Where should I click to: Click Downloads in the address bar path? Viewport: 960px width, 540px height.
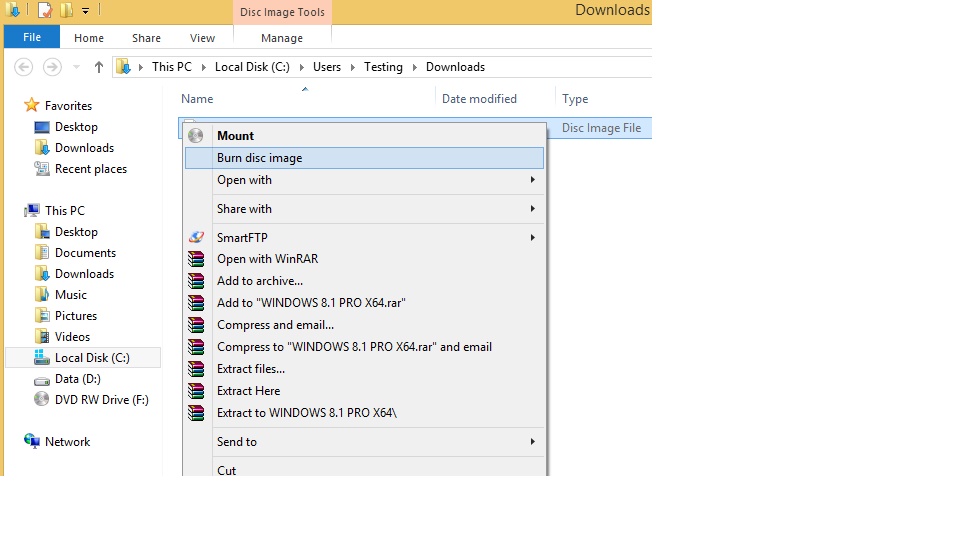click(x=456, y=67)
